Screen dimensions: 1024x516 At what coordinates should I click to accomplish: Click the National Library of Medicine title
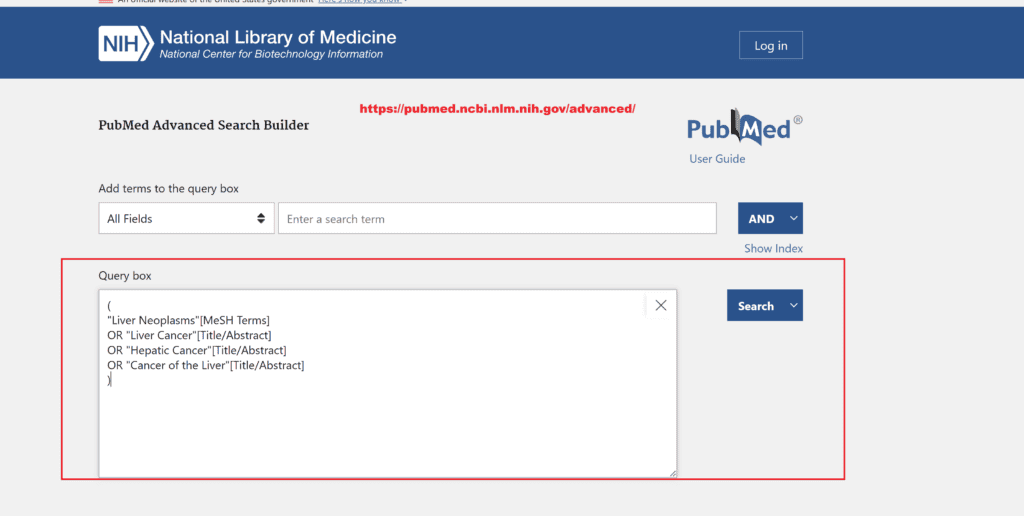278,37
